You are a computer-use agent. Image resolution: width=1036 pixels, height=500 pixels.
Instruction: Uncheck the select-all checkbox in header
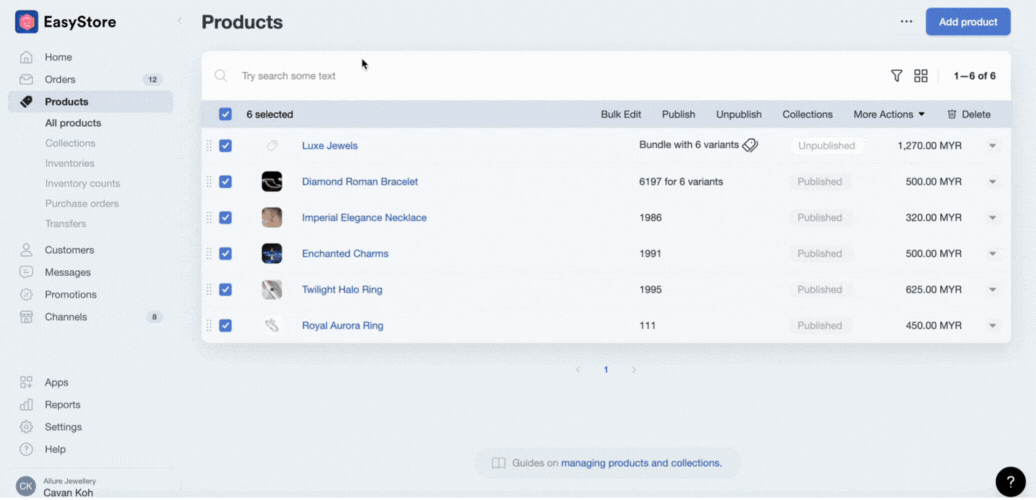pos(225,114)
